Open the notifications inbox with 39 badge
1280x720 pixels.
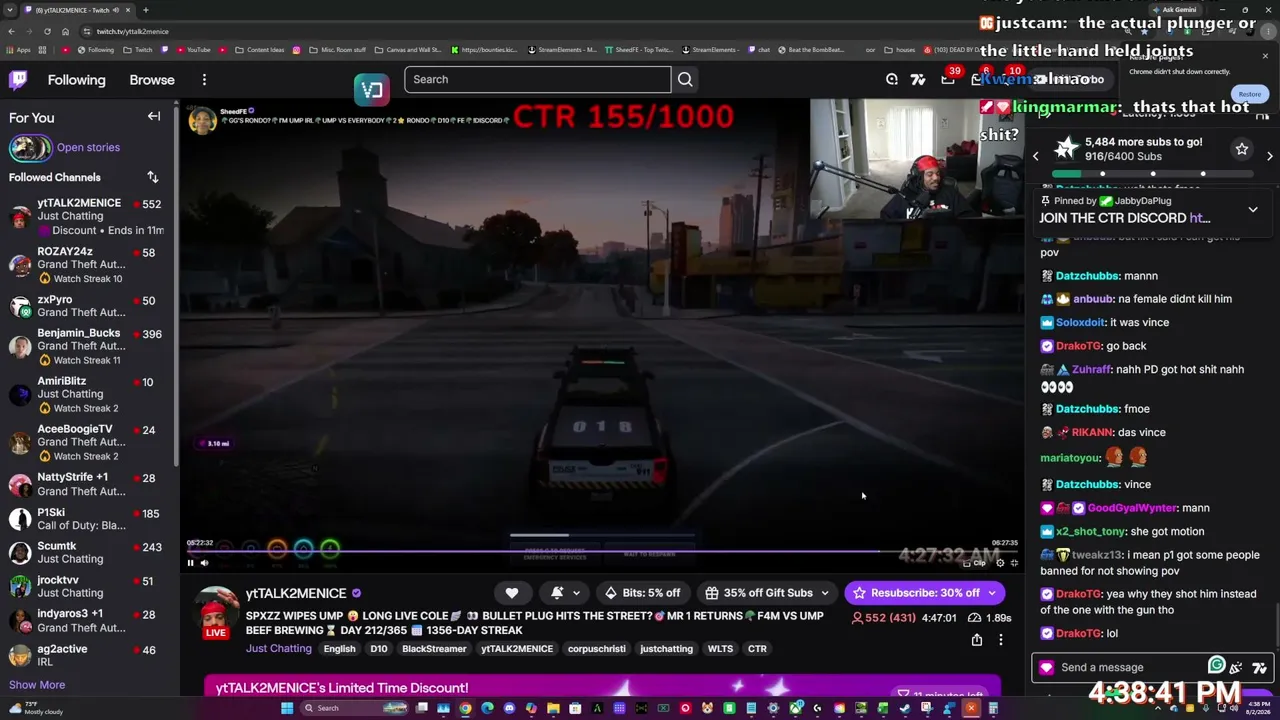click(948, 80)
